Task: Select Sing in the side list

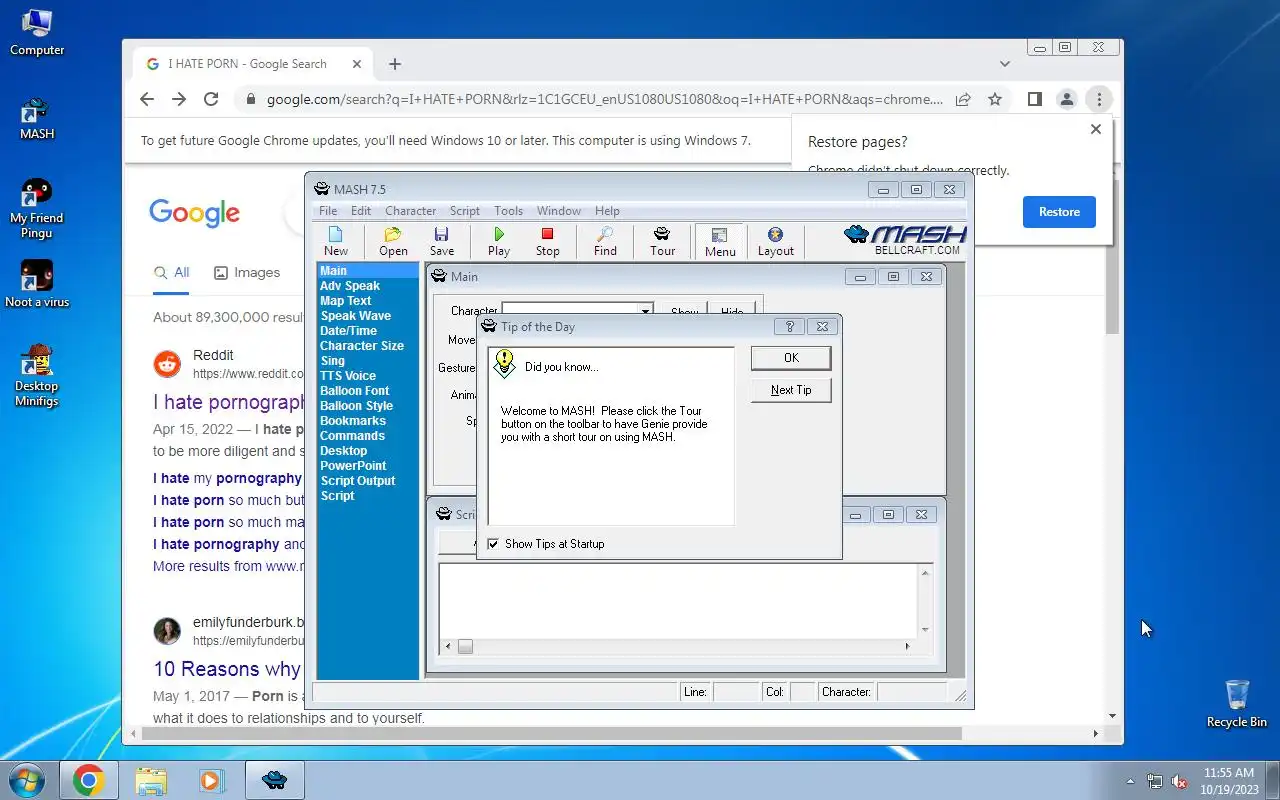Action: tap(333, 361)
